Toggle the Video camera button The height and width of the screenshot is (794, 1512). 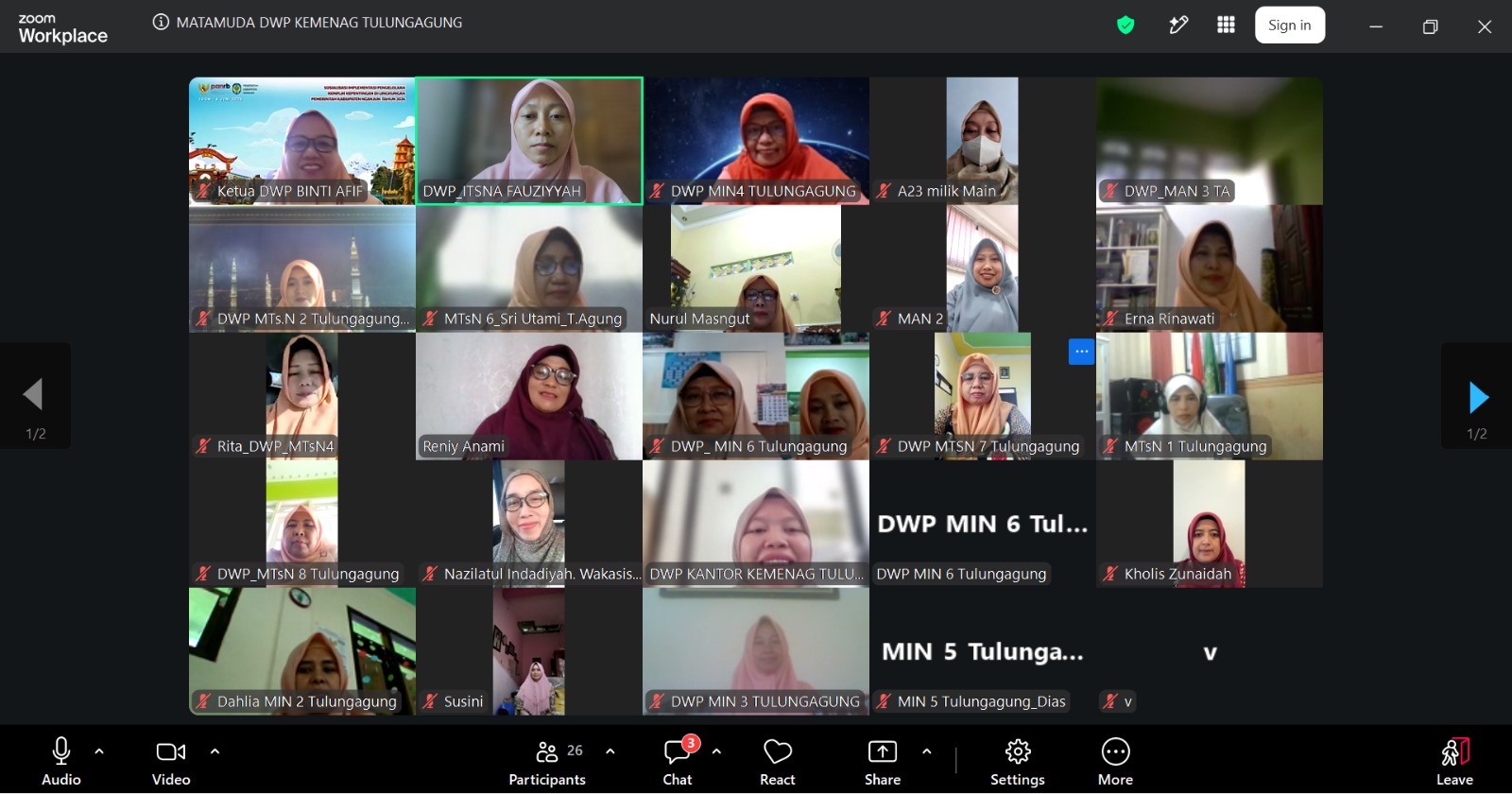click(x=171, y=761)
